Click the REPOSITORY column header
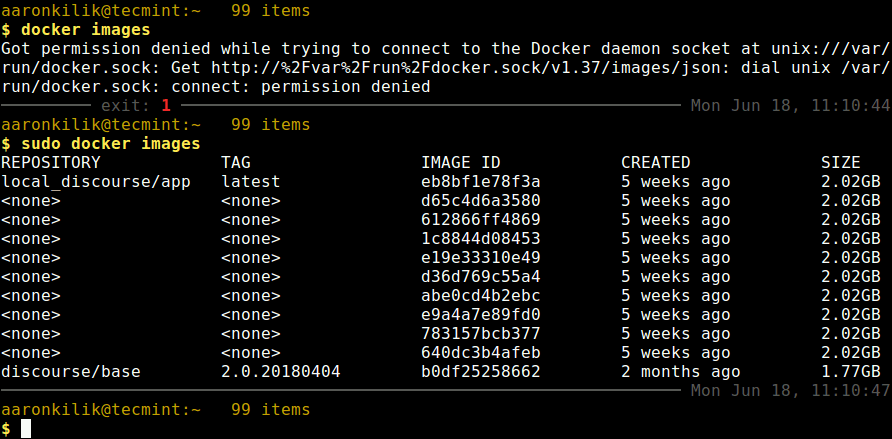Viewport: 892px width, 439px height. click(51, 162)
